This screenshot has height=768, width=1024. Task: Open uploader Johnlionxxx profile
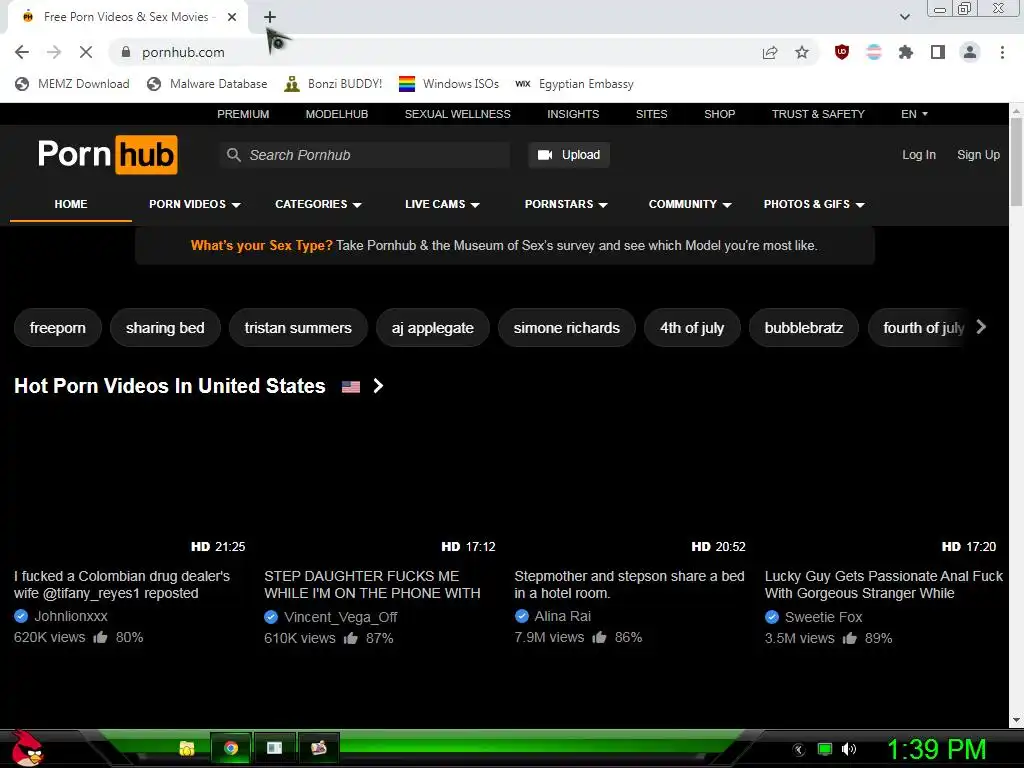pyautogui.click(x=71, y=616)
